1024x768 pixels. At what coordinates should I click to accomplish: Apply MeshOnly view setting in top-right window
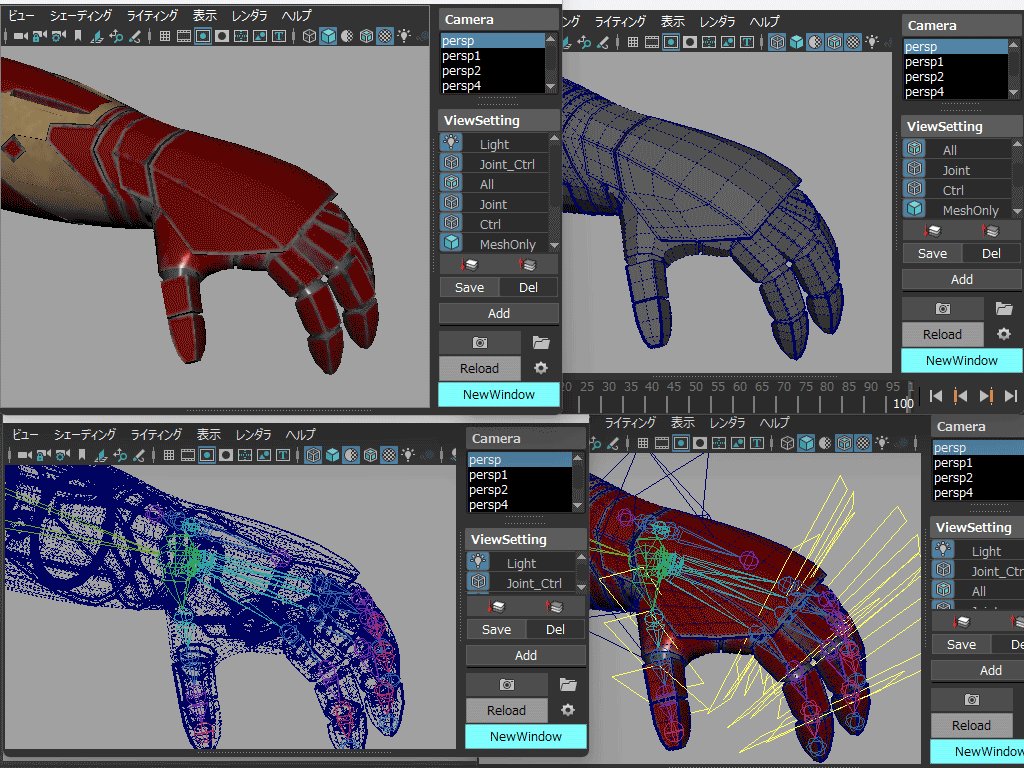[958, 210]
